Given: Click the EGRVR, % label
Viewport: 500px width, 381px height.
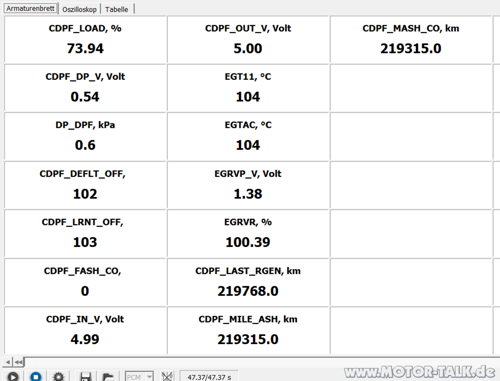Looking at the screenshot, I should 248,222.
